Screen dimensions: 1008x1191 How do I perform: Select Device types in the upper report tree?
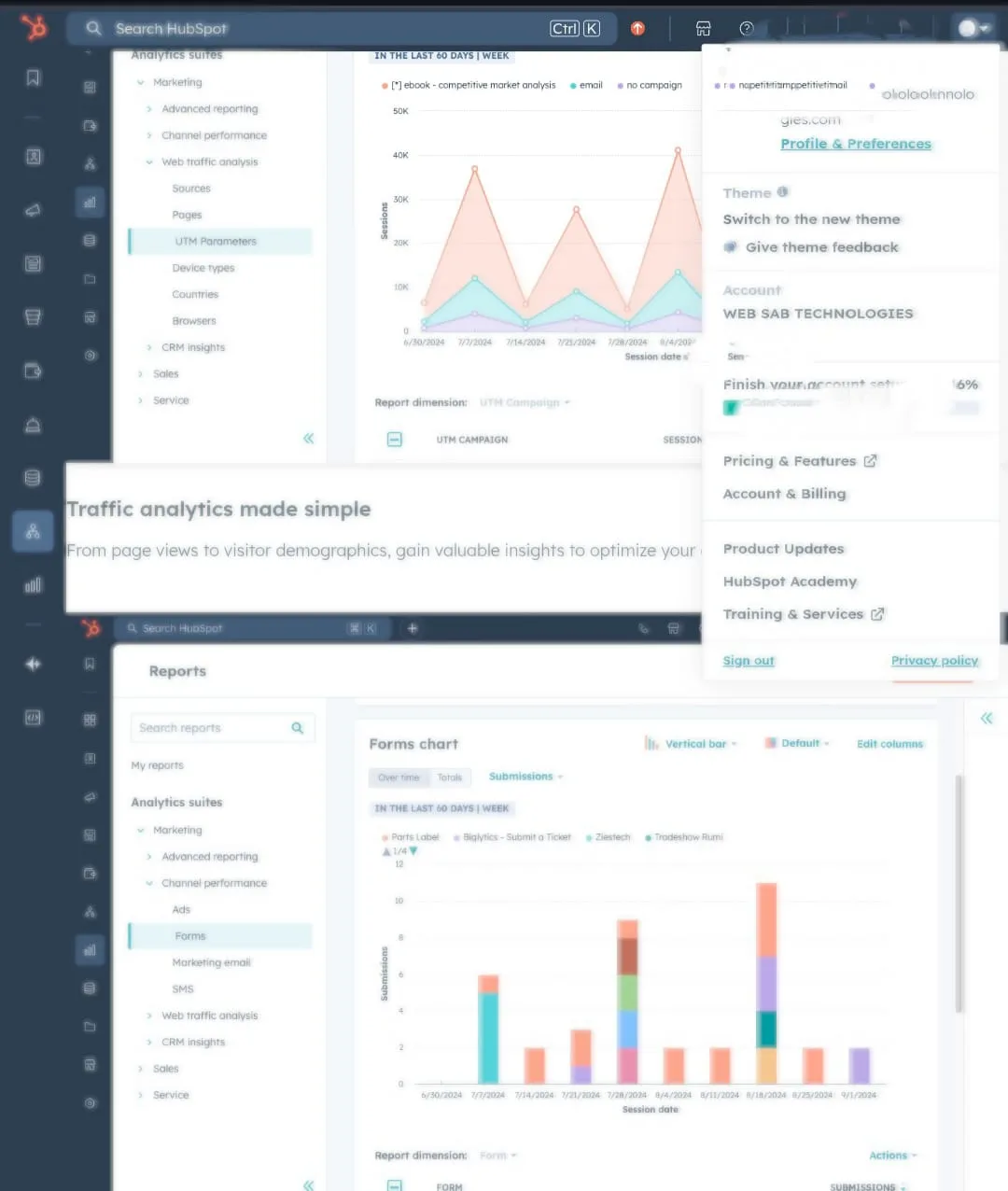[203, 268]
